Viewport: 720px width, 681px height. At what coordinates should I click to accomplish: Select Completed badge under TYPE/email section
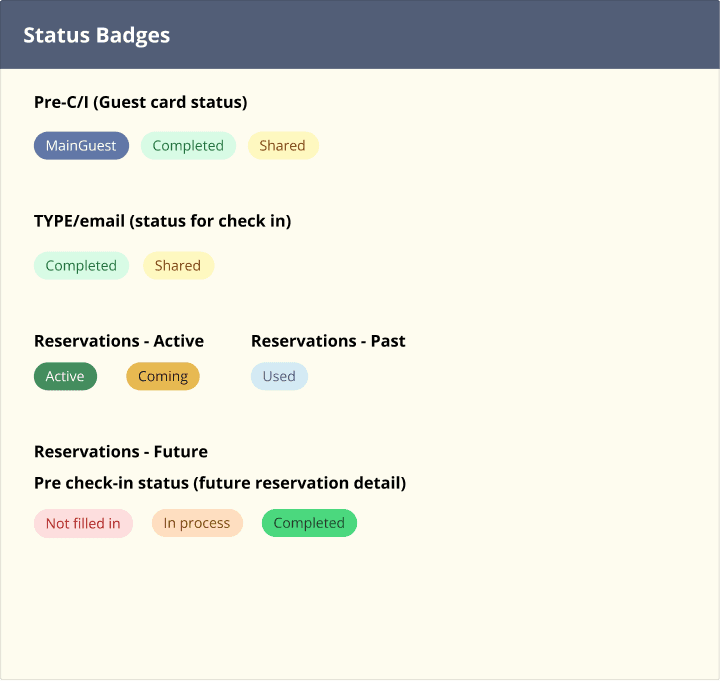point(81,265)
